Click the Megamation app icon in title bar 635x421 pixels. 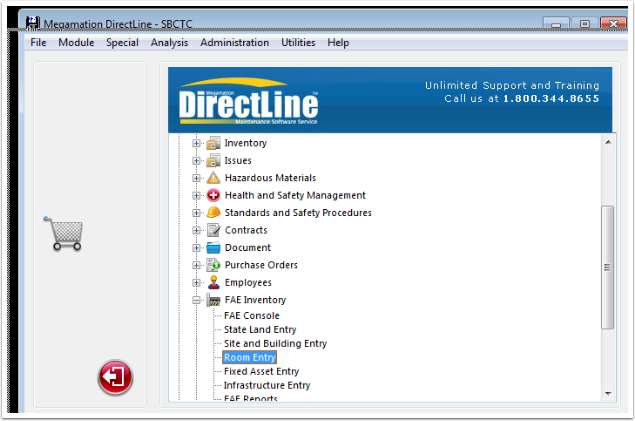tap(32, 23)
